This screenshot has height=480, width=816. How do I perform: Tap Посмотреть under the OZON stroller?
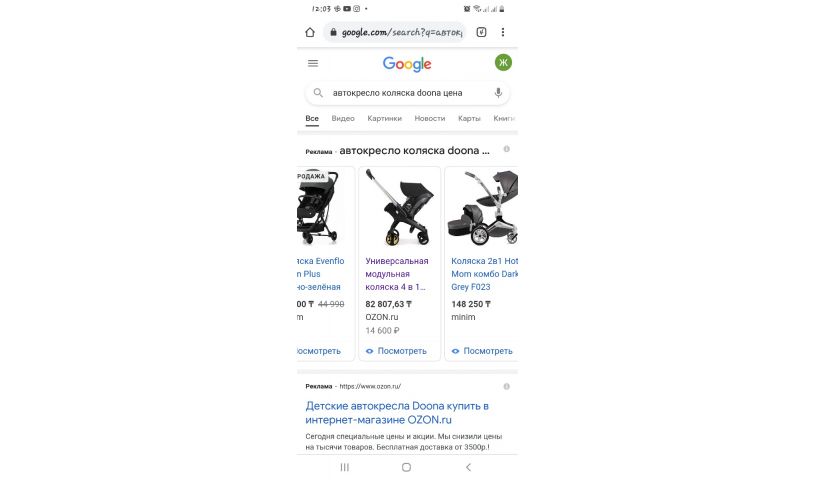[x=396, y=351]
